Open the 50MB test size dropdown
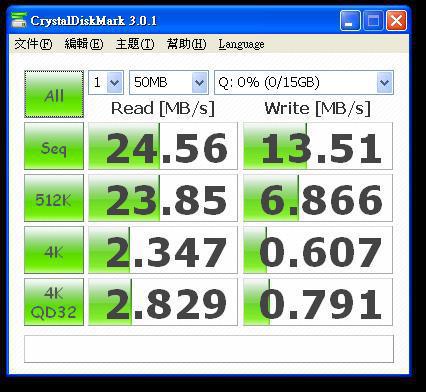 click(169, 82)
